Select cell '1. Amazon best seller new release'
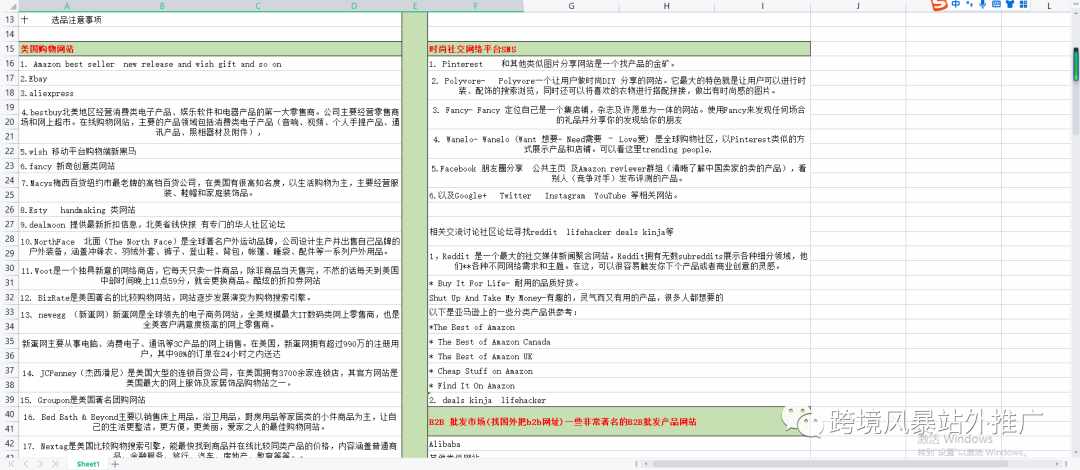This screenshot has height=470, width=1080. click(210, 64)
